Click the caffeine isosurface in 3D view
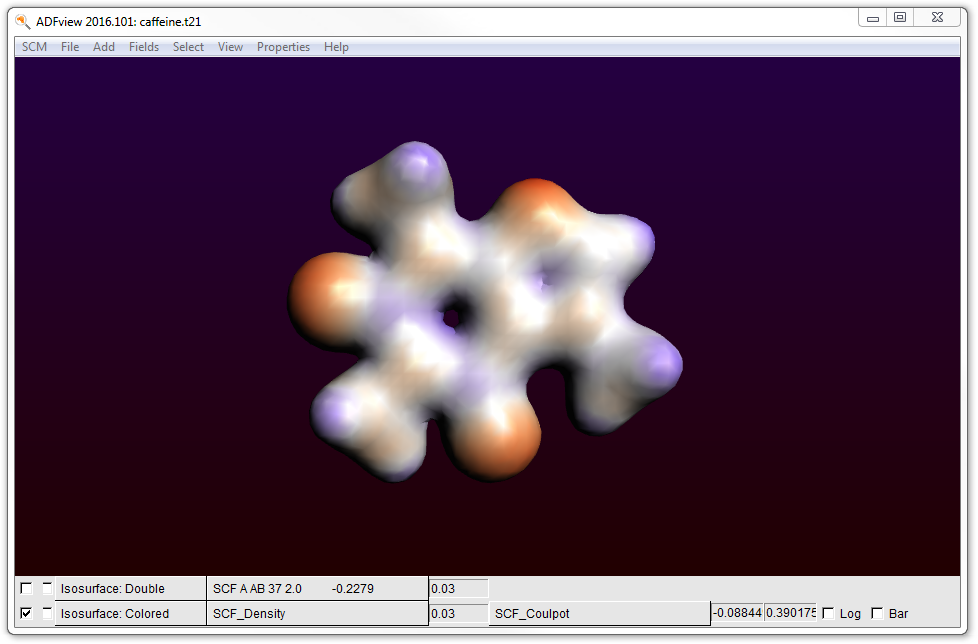This screenshot has width=978, height=644. (x=485, y=312)
